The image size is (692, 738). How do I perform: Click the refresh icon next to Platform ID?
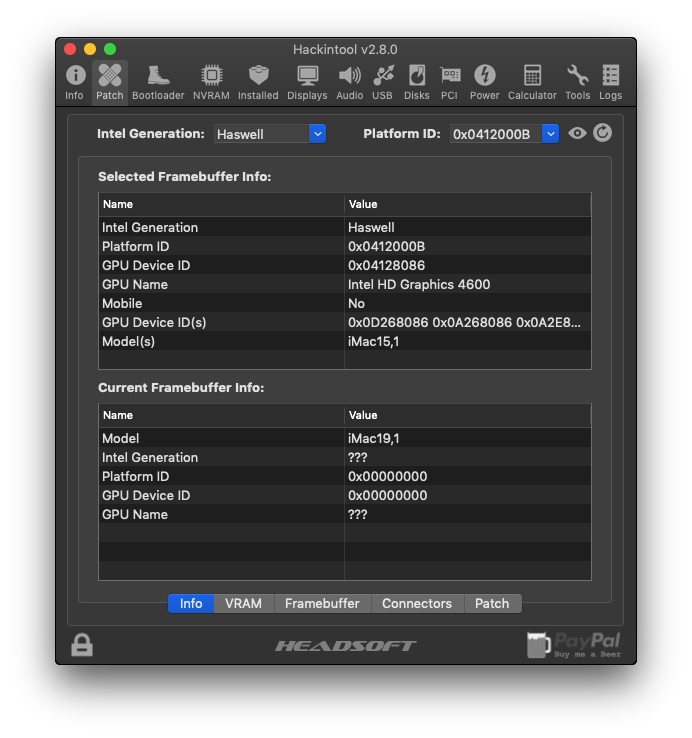pos(602,133)
